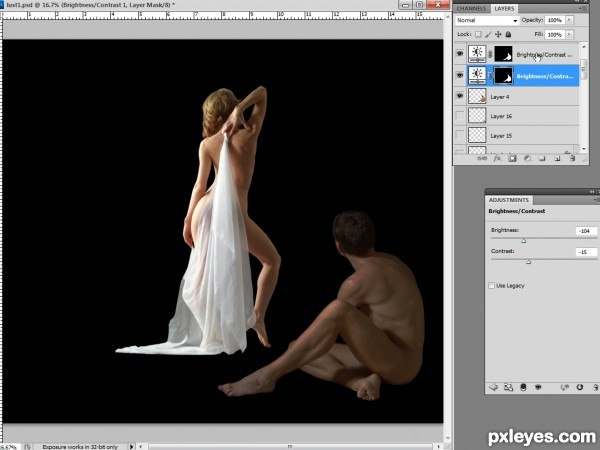Viewport: 600px width, 450px height.
Task: Click vertical scrollbar down arrow of canvas
Action: tap(447, 437)
